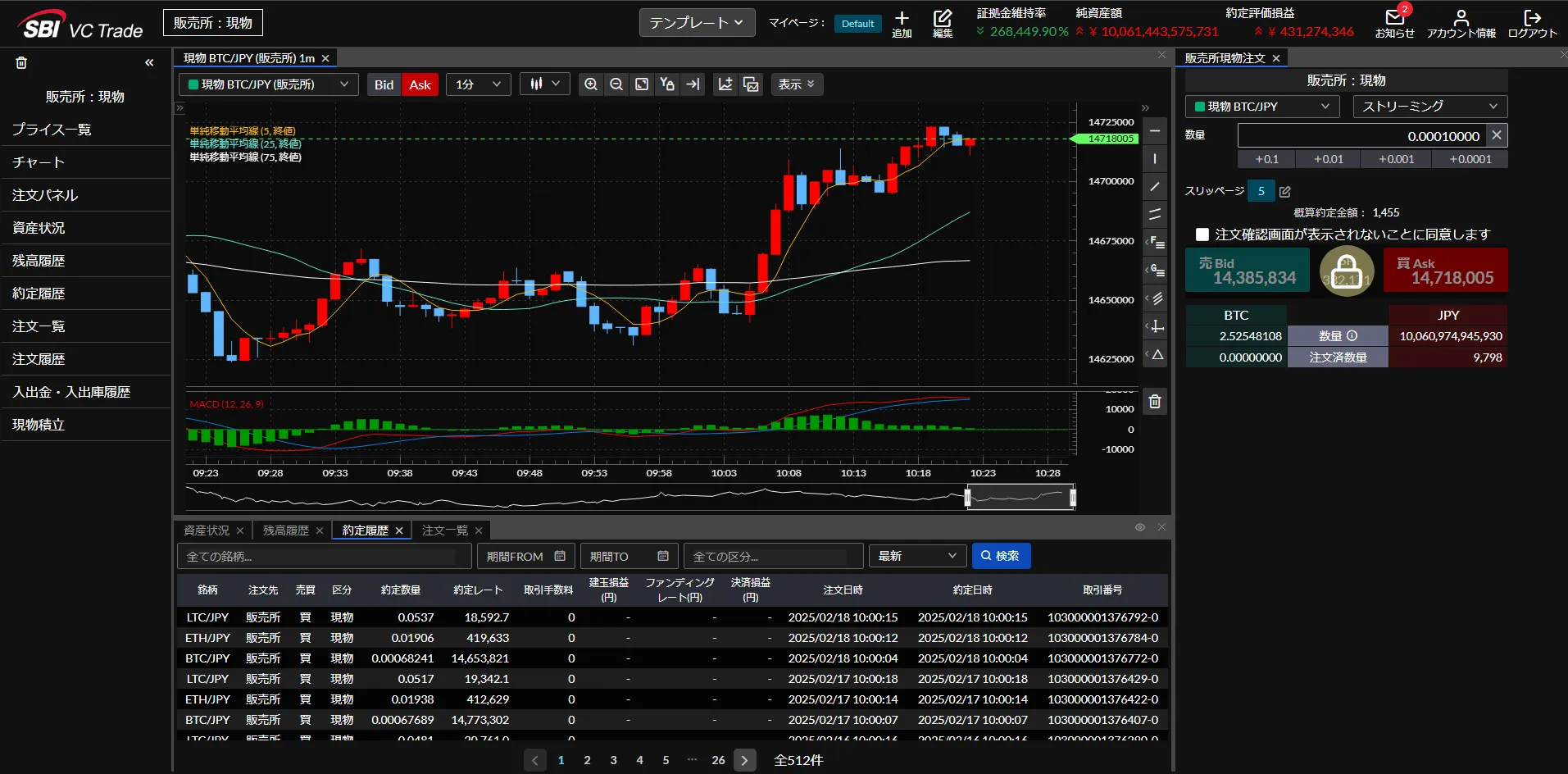Check the order confirmation skip checkbox
The width and height of the screenshot is (1568, 774).
tap(1202, 234)
